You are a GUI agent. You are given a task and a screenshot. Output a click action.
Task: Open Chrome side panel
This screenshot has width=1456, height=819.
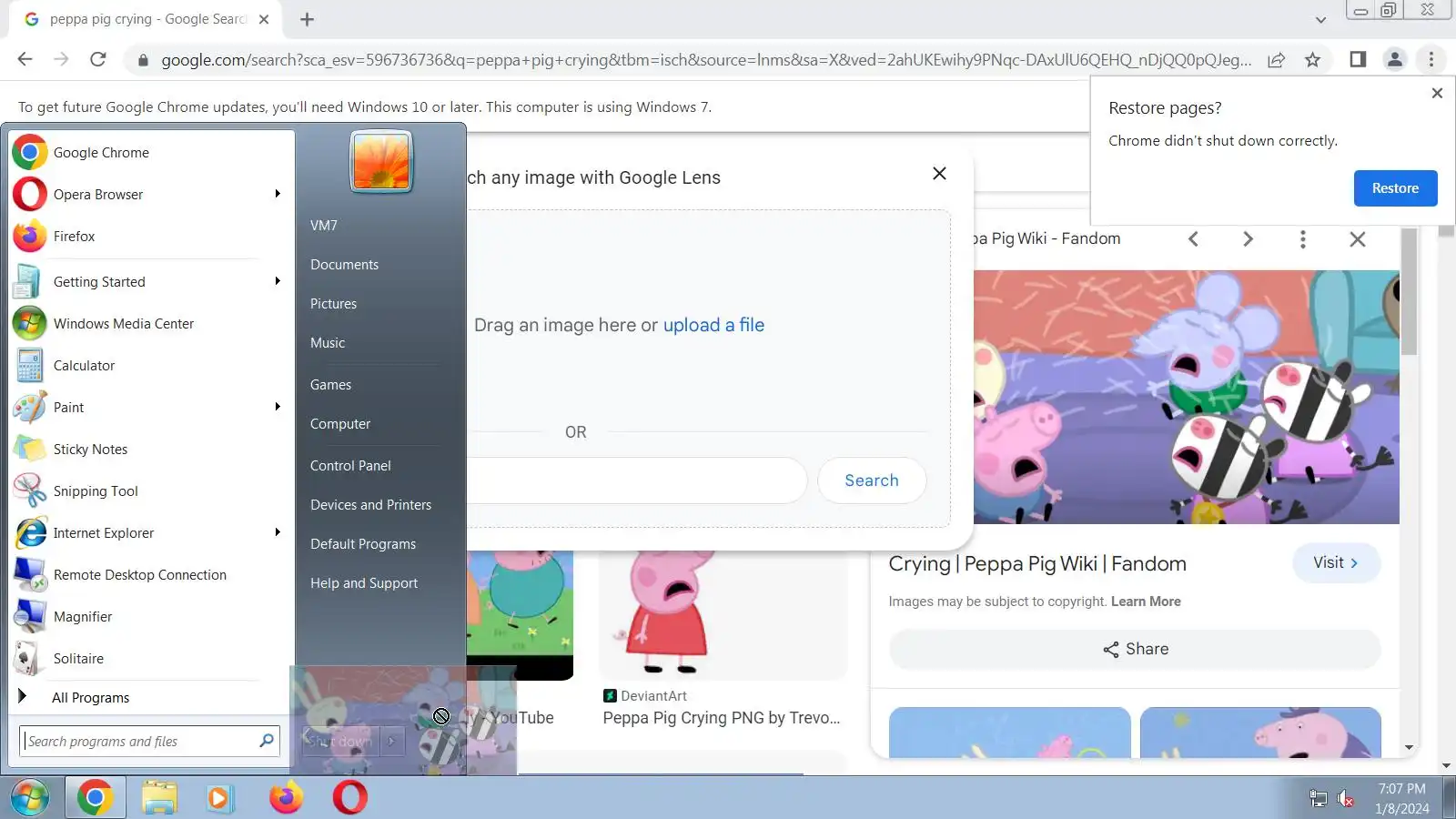coord(1358,59)
